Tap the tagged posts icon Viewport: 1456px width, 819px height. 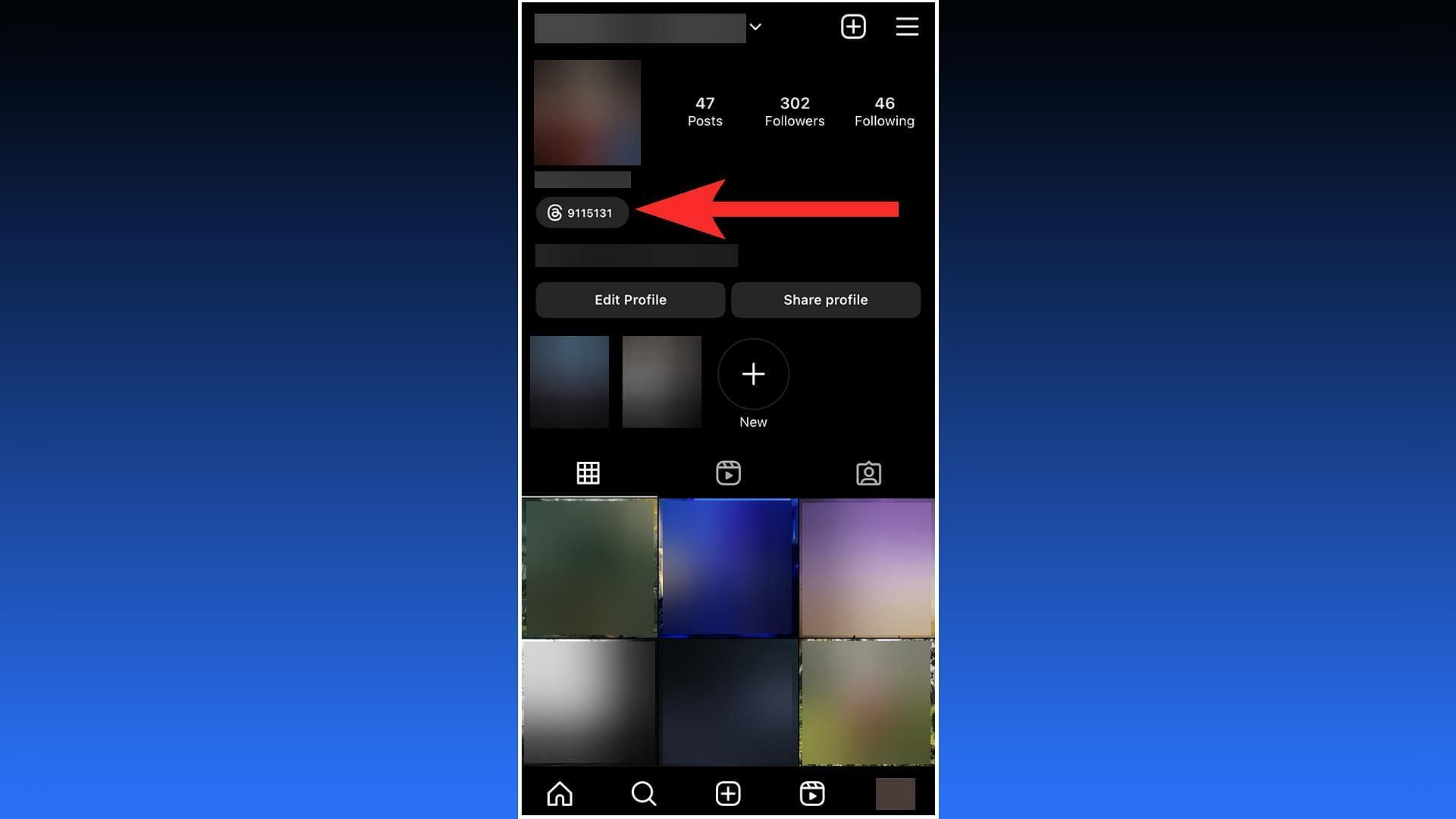[x=868, y=473]
